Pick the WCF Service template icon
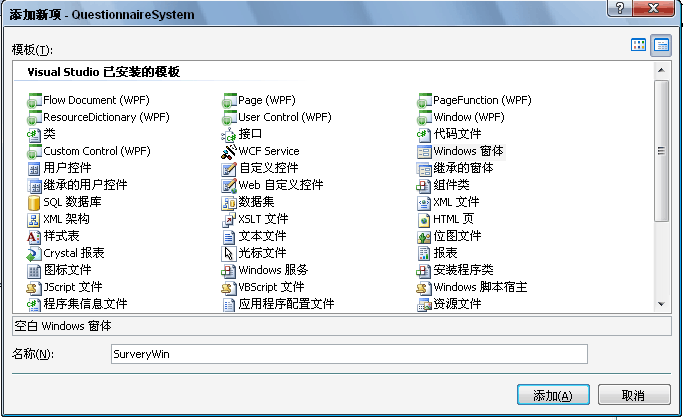 point(229,152)
